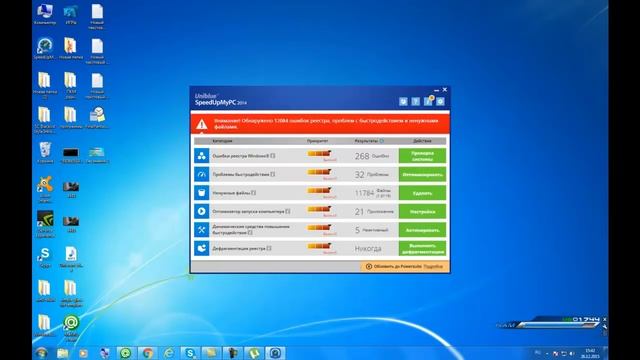
Task: Show info for Дефрагментация реестра
Action: click(x=269, y=248)
